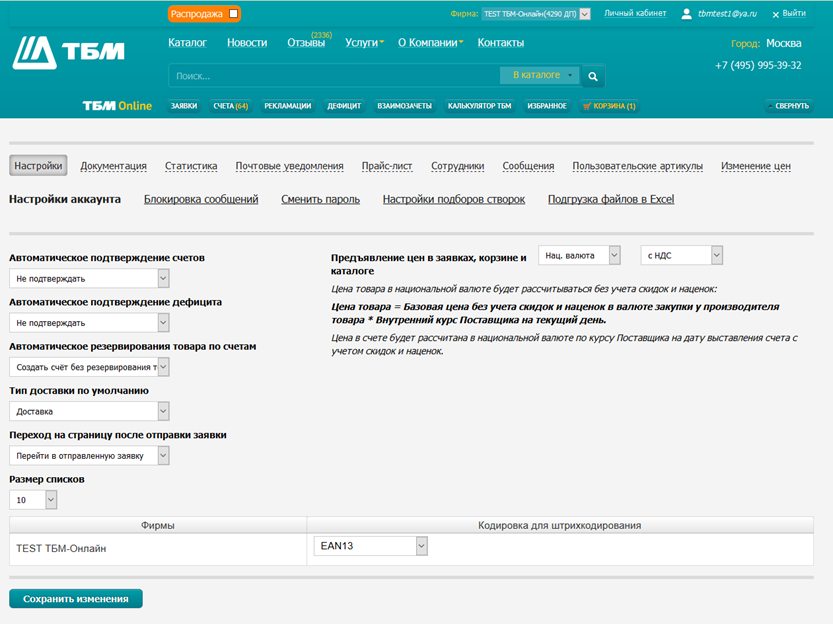Open the Автоматическое подтверждение дефицита dropdown

click(x=89, y=322)
